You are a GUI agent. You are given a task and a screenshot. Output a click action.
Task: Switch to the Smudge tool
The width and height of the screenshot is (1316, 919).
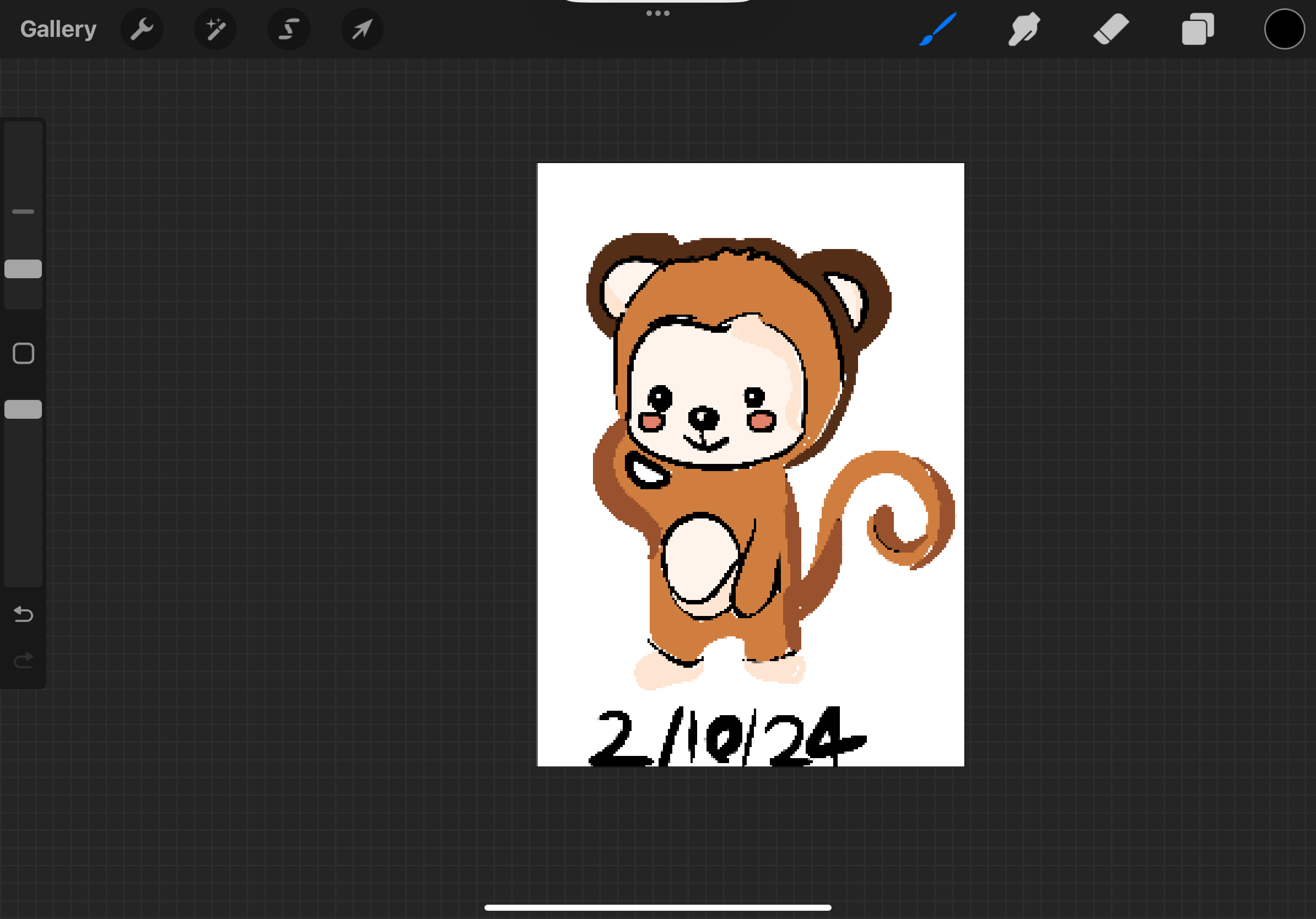pos(1024,29)
